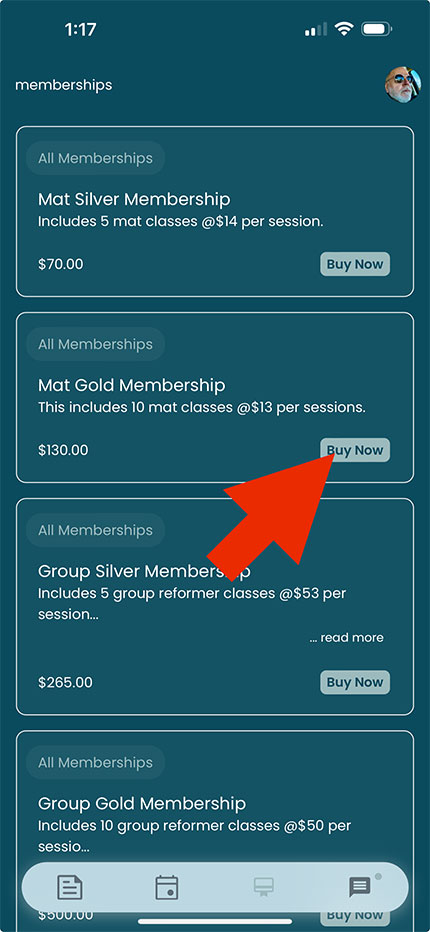Tap the $130.00 price label
The height and width of the screenshot is (932, 430).
(63, 450)
